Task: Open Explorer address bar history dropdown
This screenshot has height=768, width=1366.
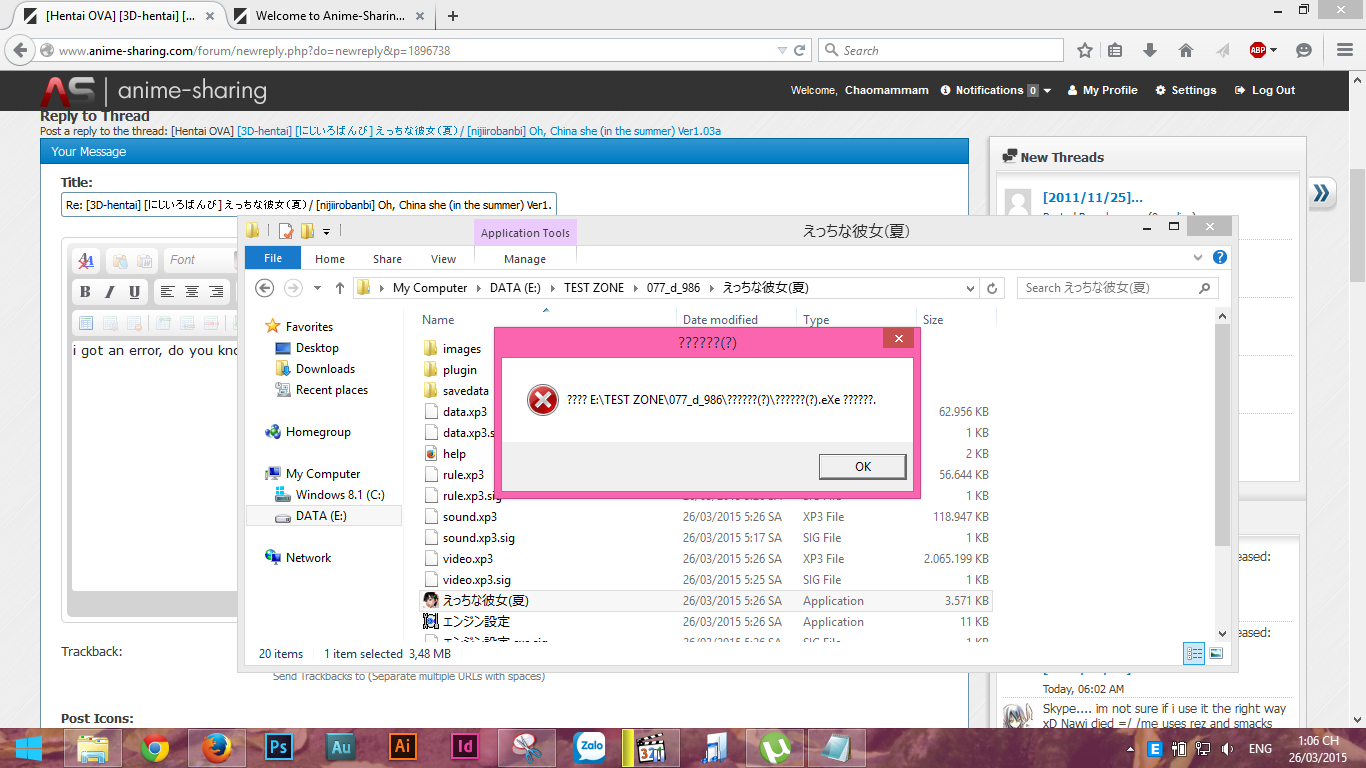Action: (x=969, y=288)
